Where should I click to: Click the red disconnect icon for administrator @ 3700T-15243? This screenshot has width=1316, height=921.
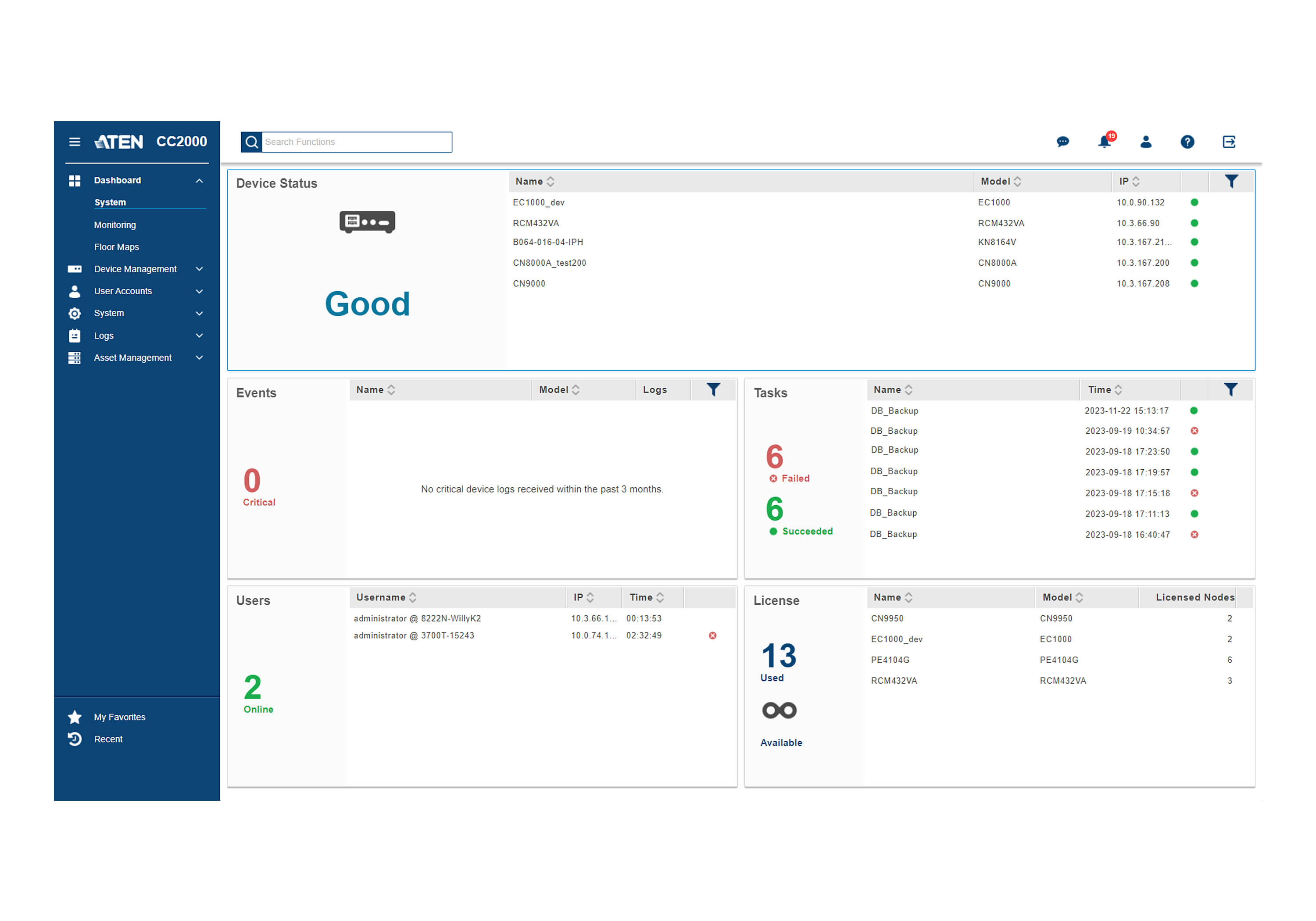pos(712,635)
